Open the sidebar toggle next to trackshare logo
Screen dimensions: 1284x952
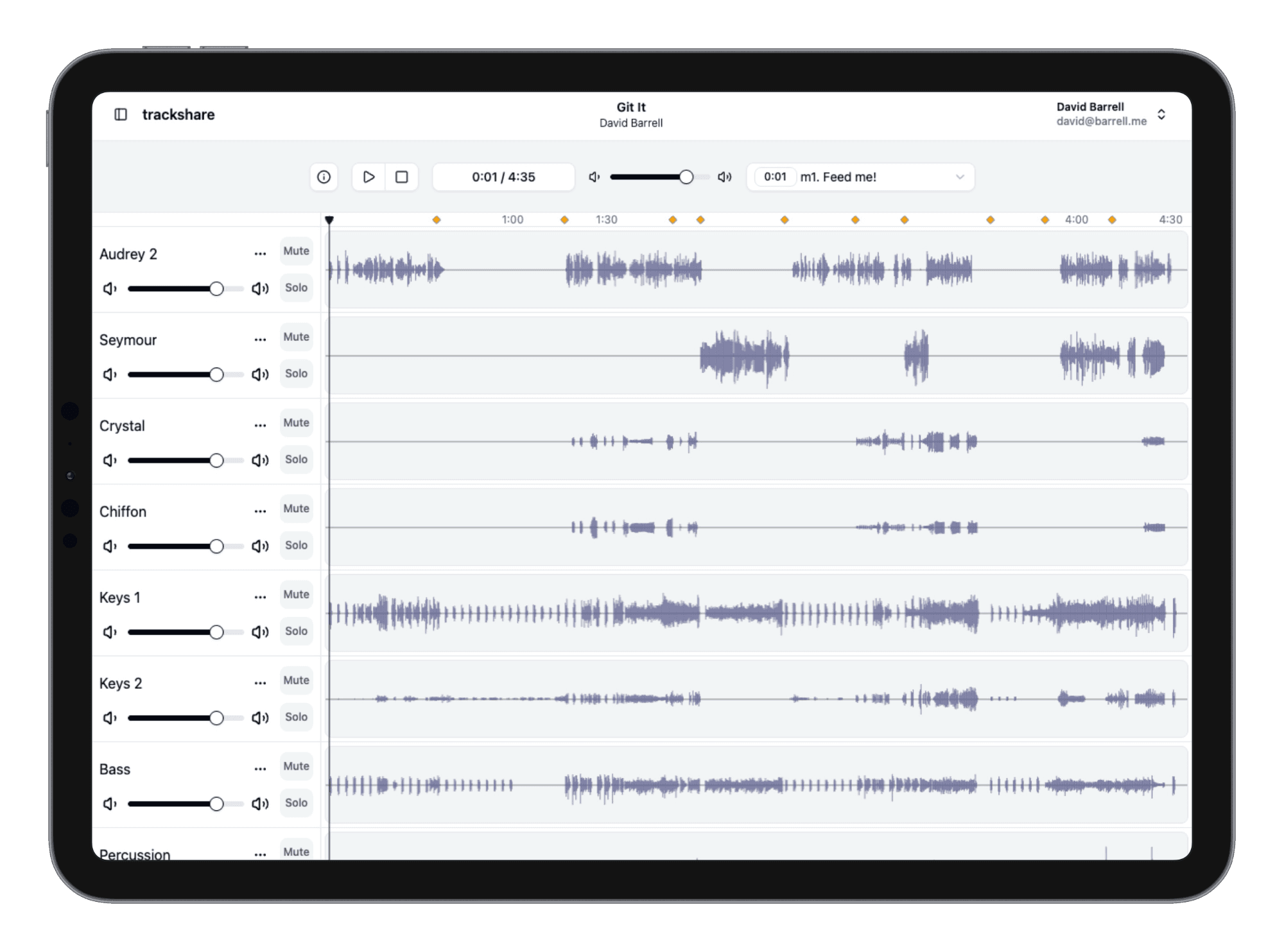[121, 114]
